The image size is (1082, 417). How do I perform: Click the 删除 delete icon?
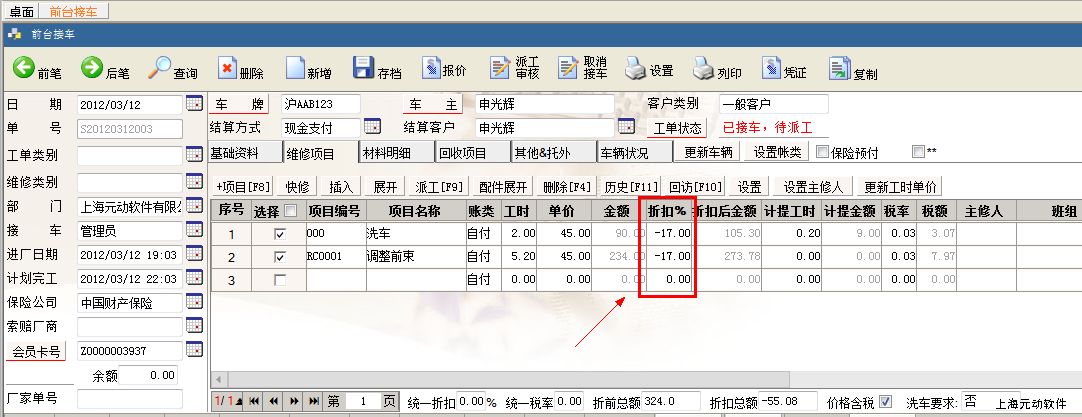[x=227, y=69]
